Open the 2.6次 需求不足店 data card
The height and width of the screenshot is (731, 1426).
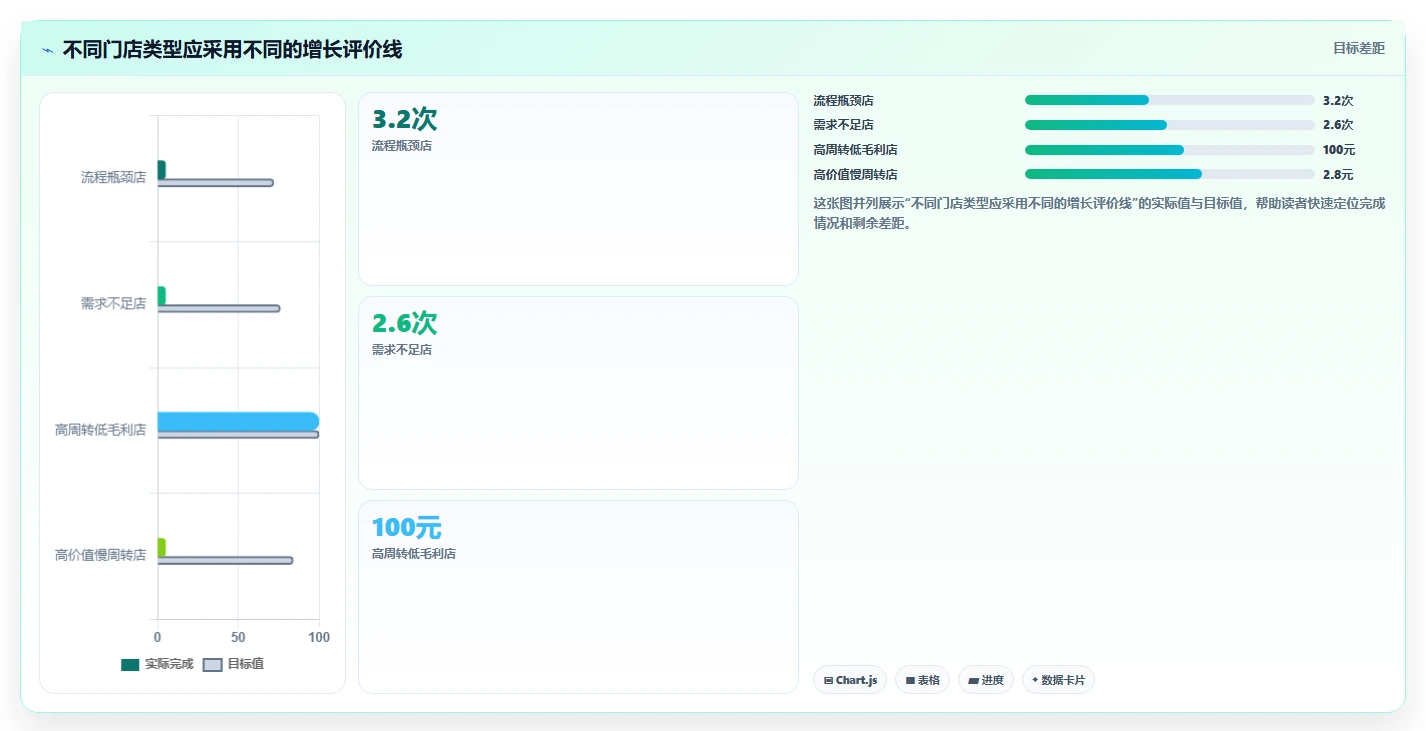tap(578, 393)
